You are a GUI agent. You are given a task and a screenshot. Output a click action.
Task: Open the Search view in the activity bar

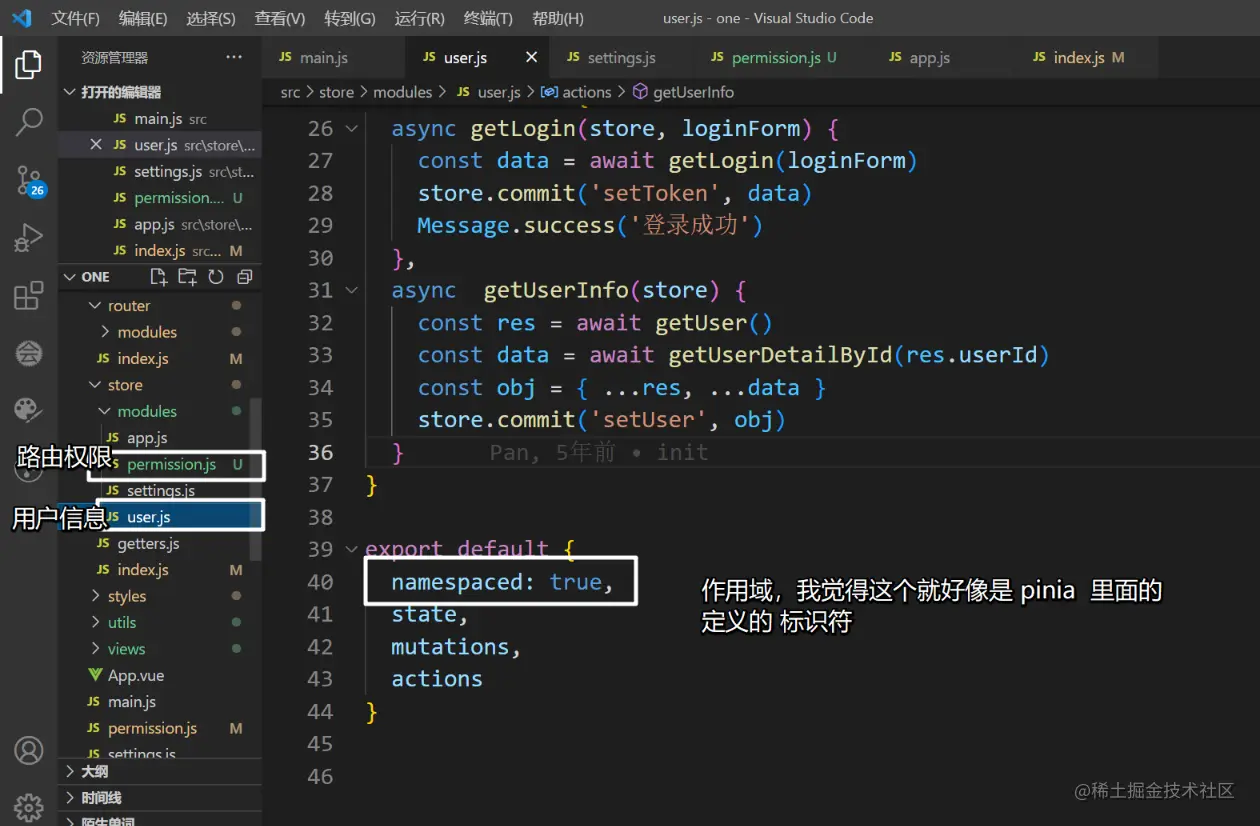(x=29, y=122)
